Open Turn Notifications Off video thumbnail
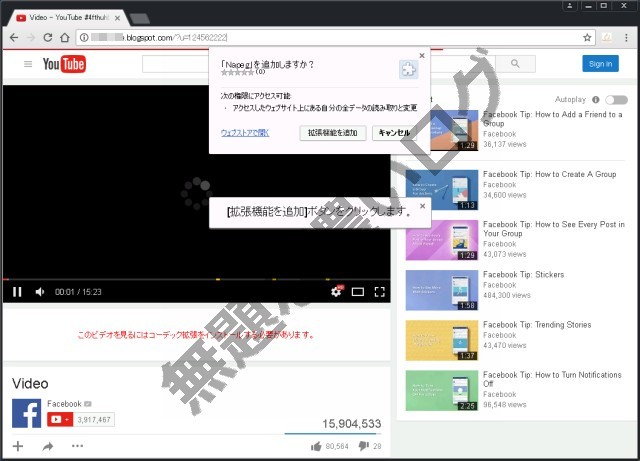The image size is (640, 461). (x=442, y=390)
